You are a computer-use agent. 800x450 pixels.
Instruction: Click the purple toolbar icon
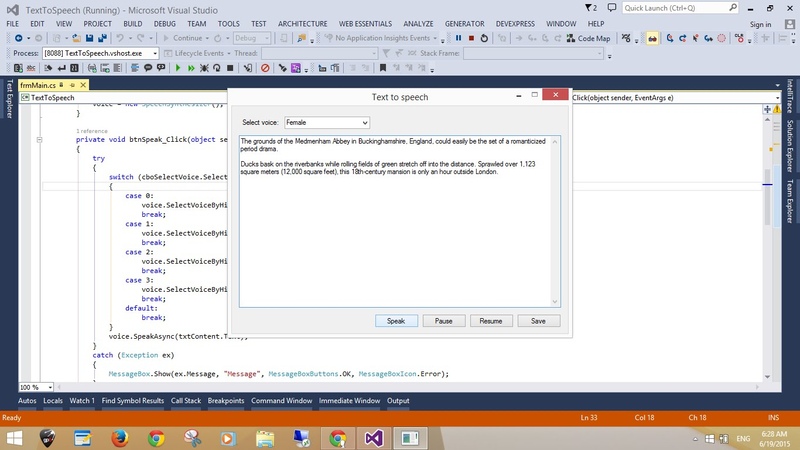click(295, 68)
